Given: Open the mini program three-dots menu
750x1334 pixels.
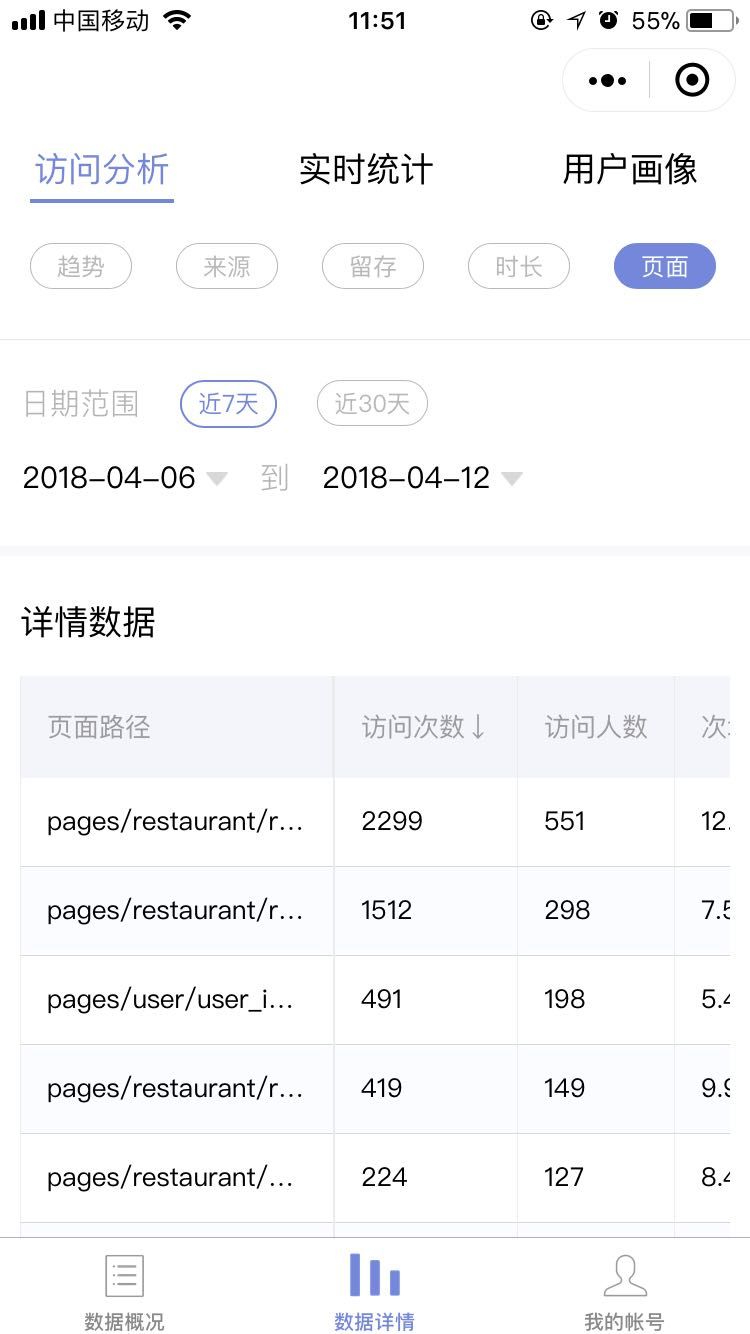Looking at the screenshot, I should (608, 80).
